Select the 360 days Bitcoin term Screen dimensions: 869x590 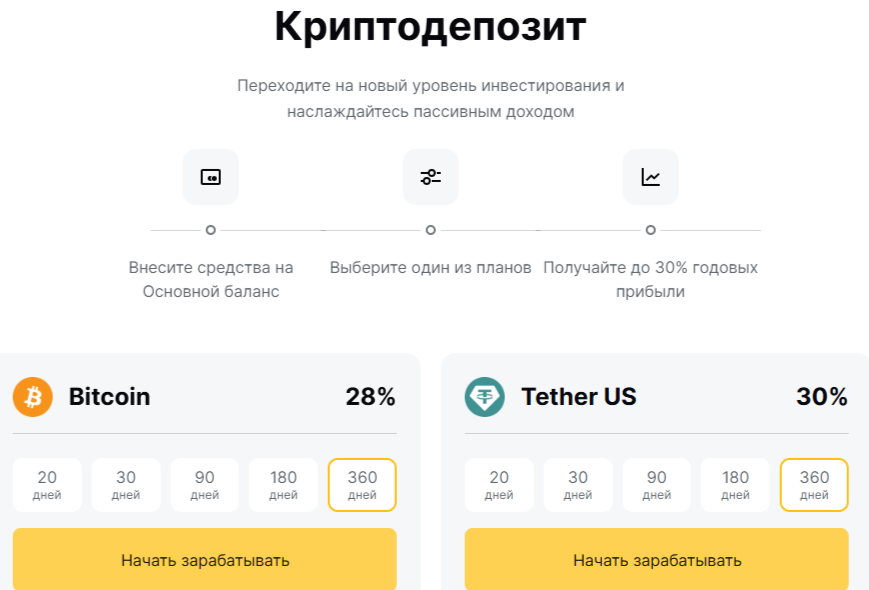pos(362,485)
